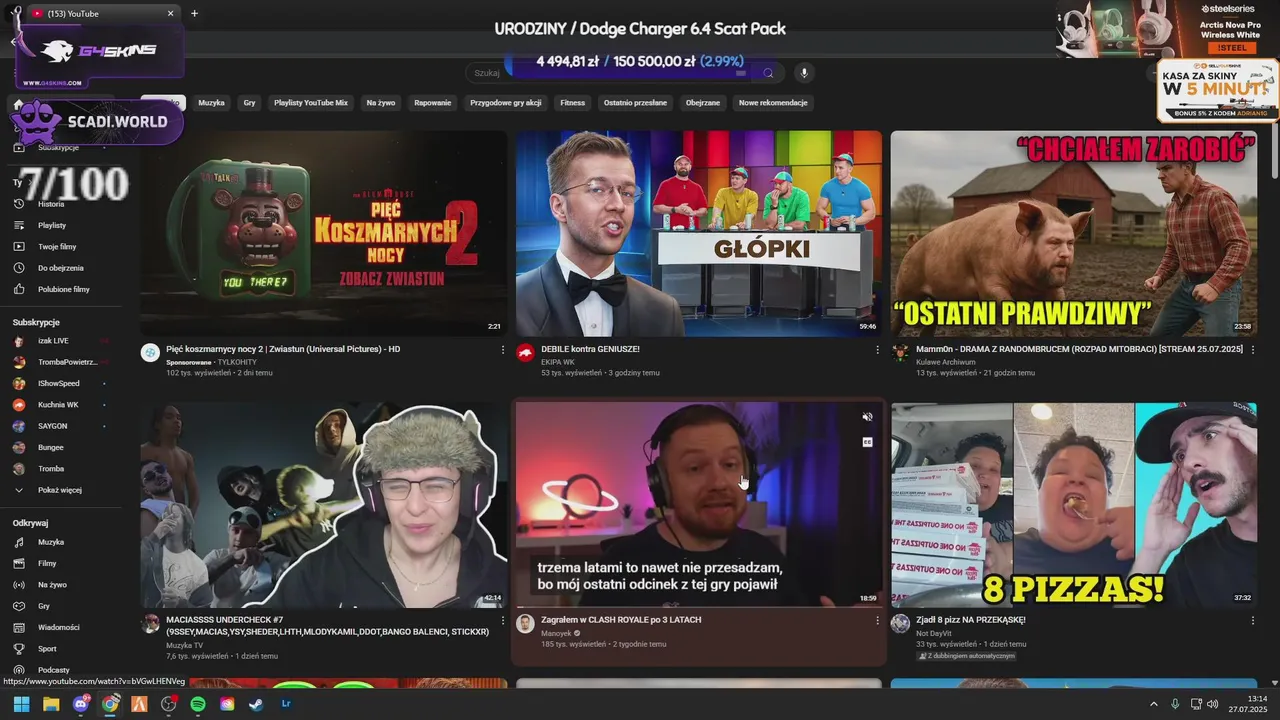Open the Kulawe Archiwum channel avatar
The image size is (1280, 720).
901,352
